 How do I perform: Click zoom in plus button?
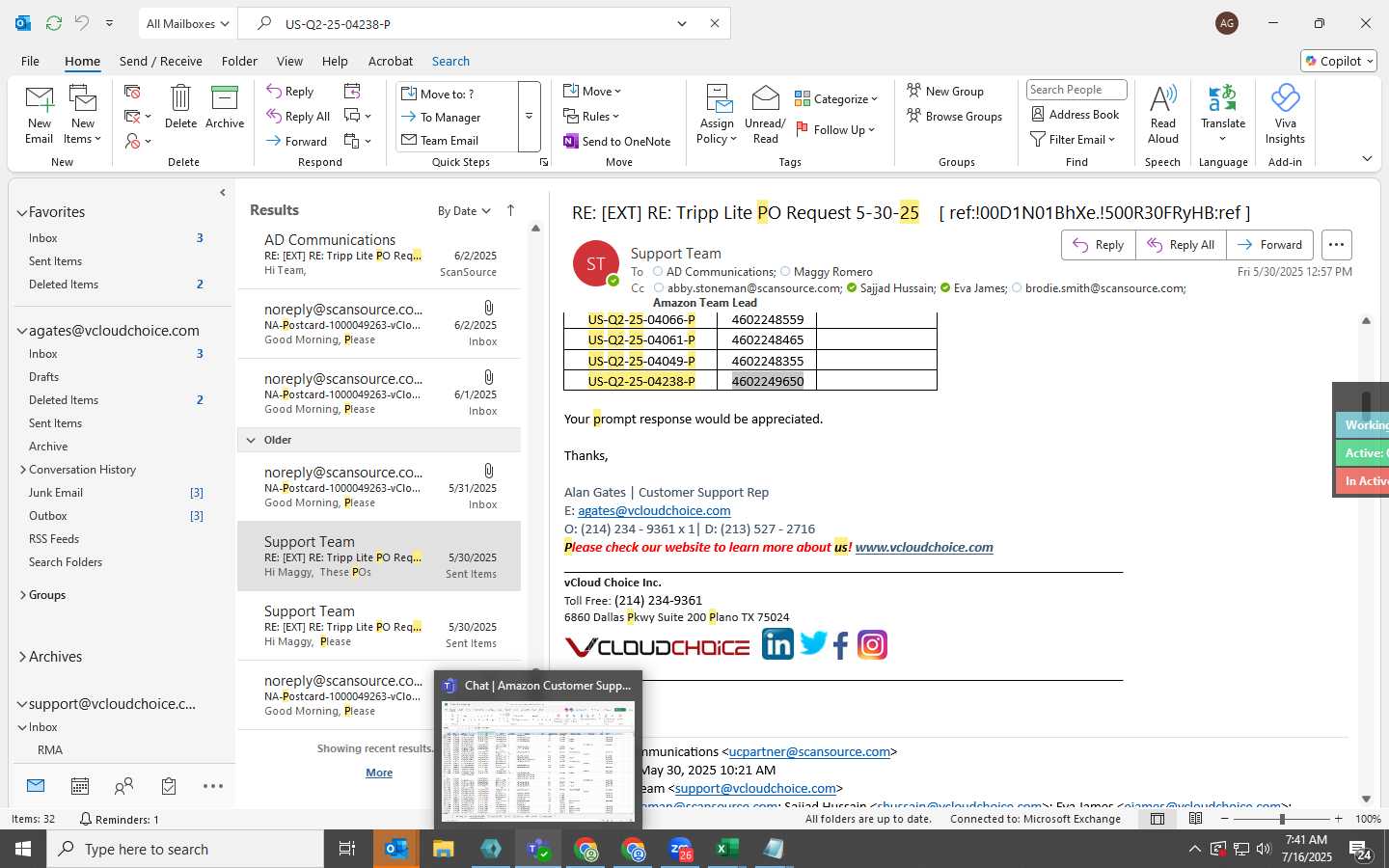pyautogui.click(x=1338, y=819)
